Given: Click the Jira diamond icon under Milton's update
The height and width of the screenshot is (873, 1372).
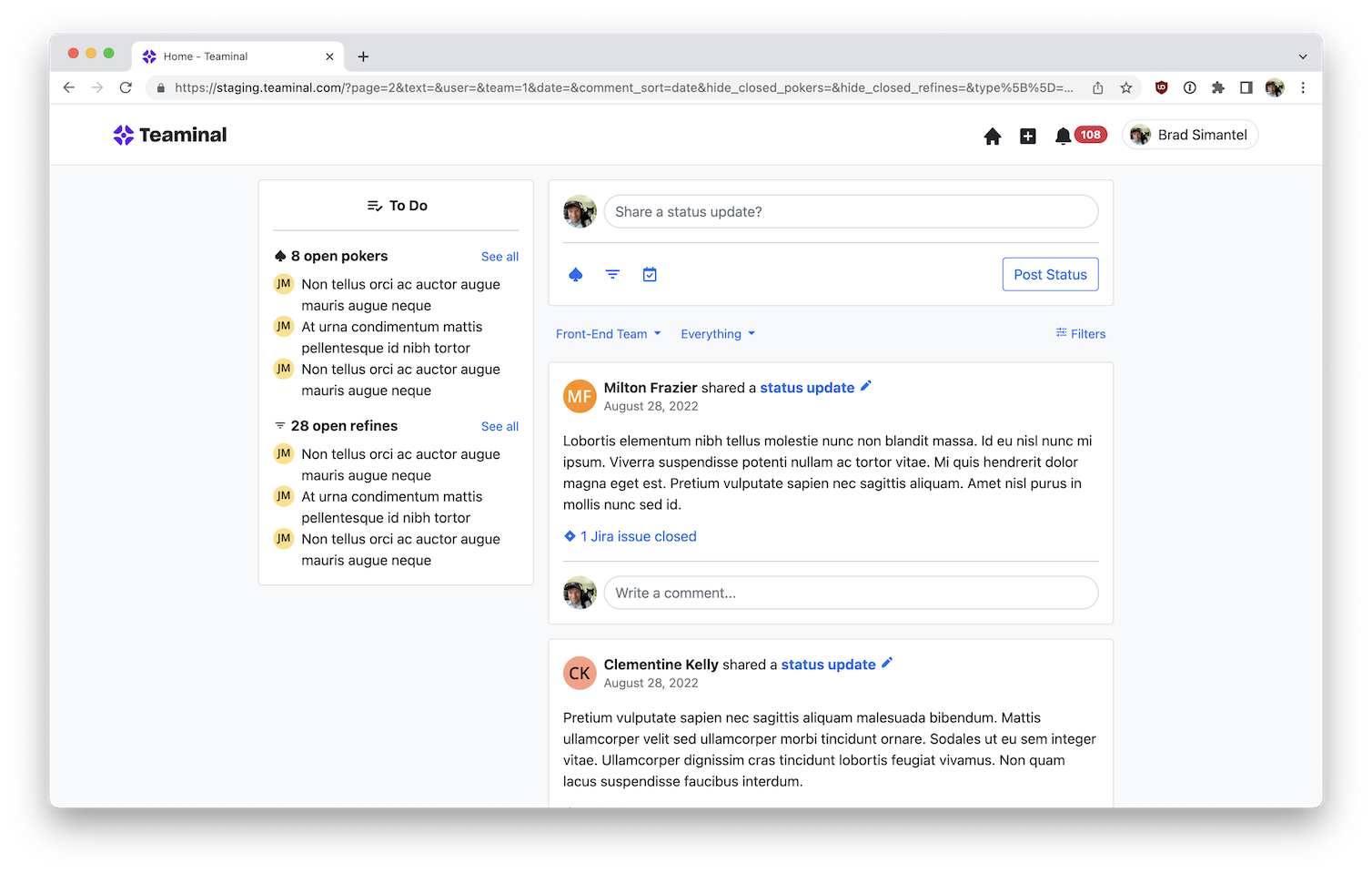Looking at the screenshot, I should click(570, 536).
